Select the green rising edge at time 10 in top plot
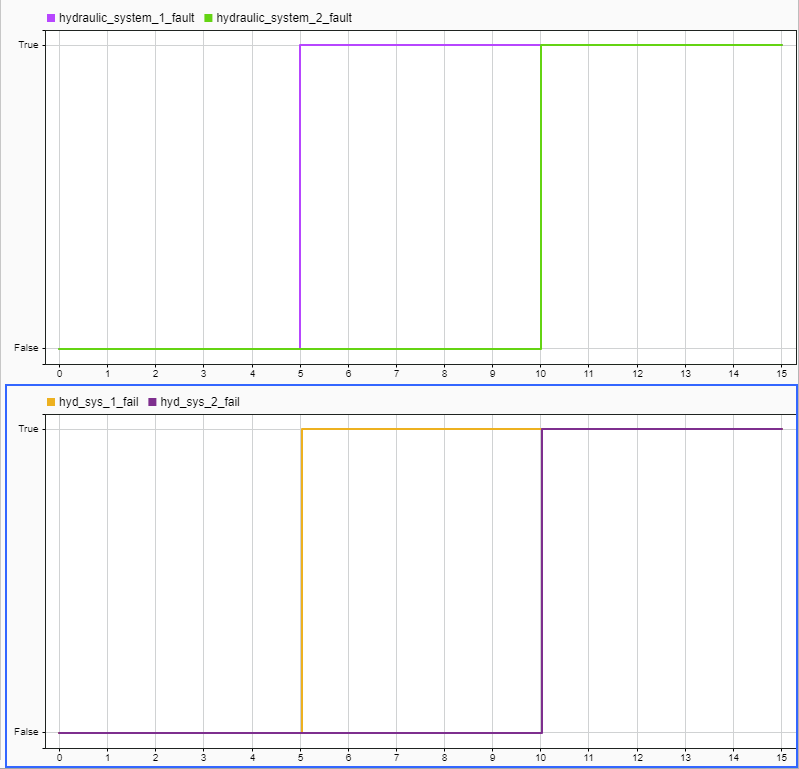Viewport: 799px width, 769px height. click(x=541, y=197)
